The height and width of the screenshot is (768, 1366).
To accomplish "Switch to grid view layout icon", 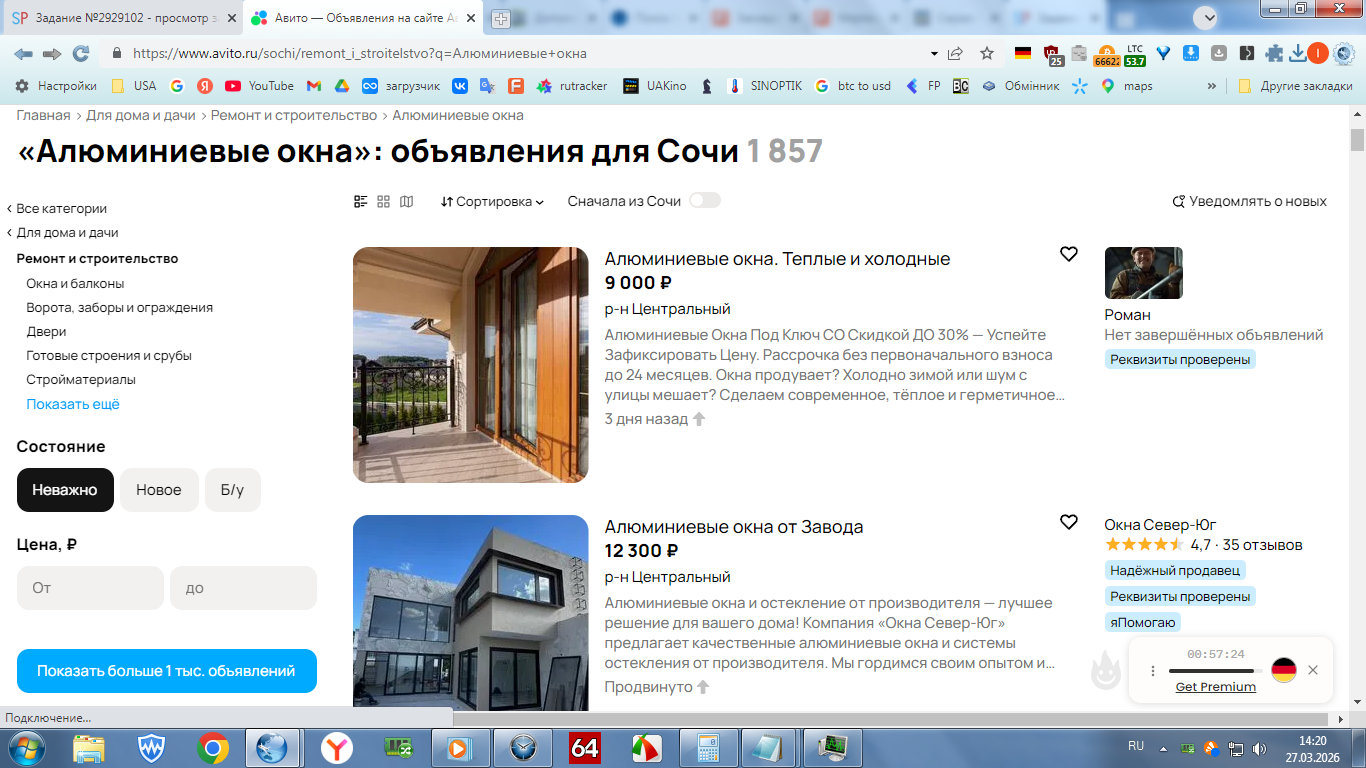I will click(384, 201).
